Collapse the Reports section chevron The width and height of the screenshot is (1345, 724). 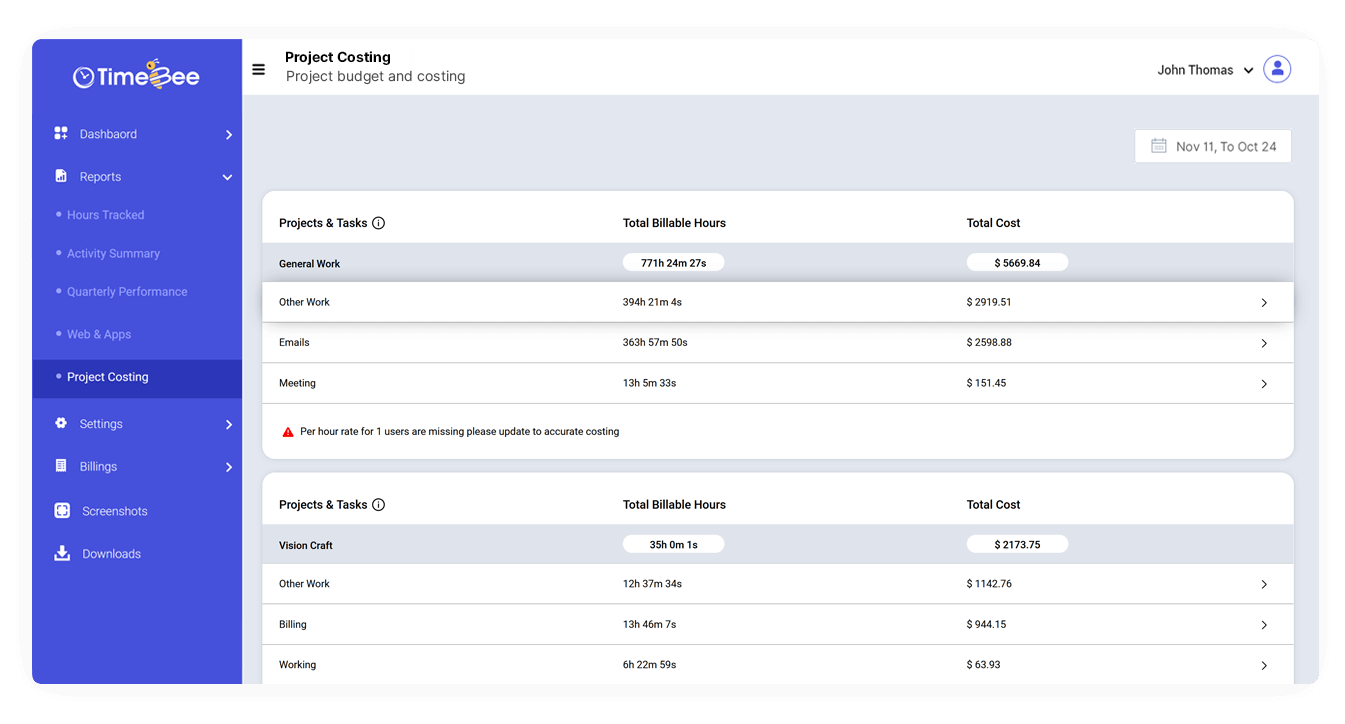[x=227, y=176]
